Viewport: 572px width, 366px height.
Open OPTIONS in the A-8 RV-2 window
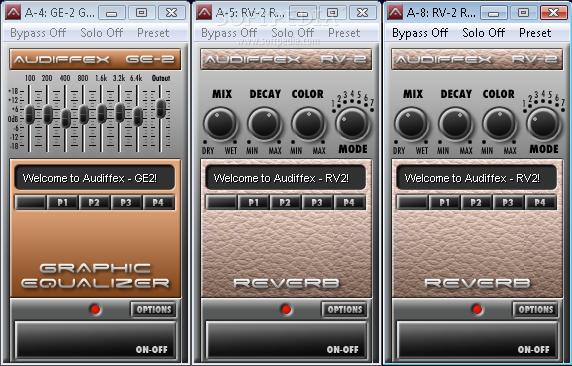536,310
